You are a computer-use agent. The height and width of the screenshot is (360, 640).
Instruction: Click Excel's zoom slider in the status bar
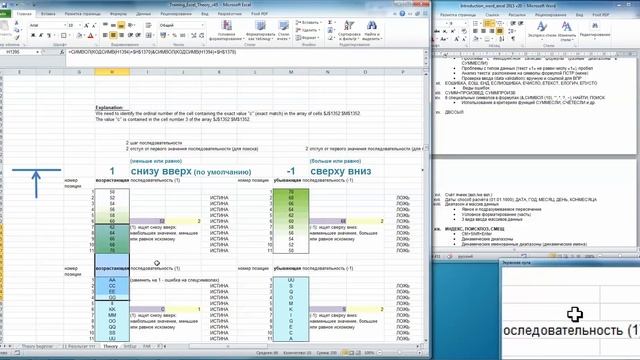pyautogui.click(x=399, y=353)
